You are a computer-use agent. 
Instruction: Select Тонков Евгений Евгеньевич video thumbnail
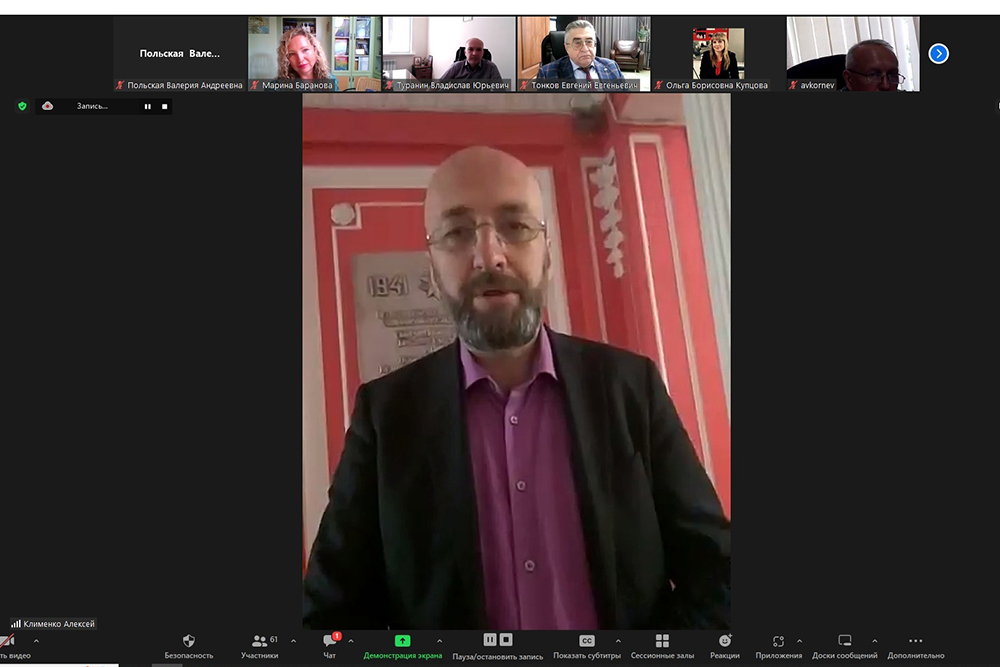[x=583, y=48]
